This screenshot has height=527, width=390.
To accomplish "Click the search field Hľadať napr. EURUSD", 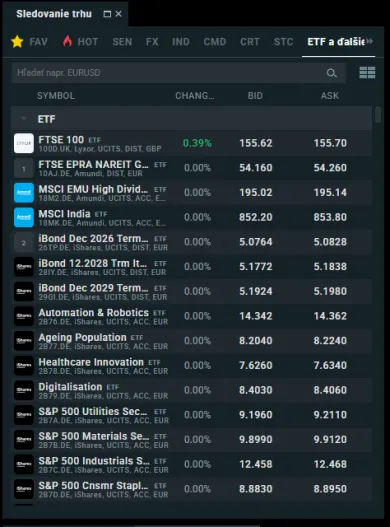I will tap(179, 73).
